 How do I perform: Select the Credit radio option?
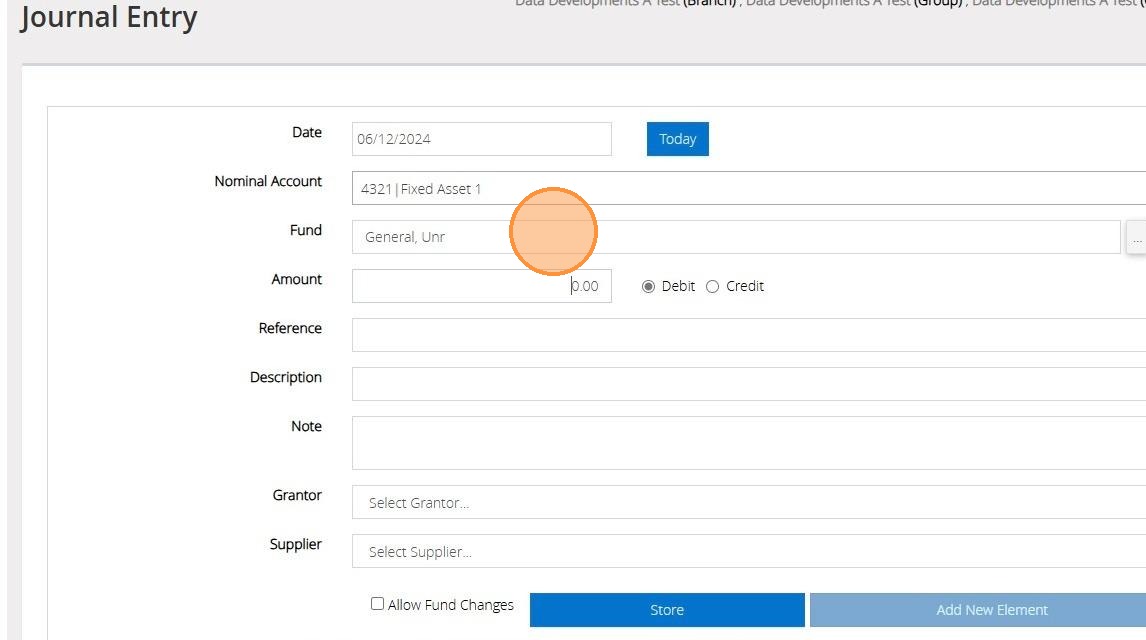pyautogui.click(x=713, y=286)
